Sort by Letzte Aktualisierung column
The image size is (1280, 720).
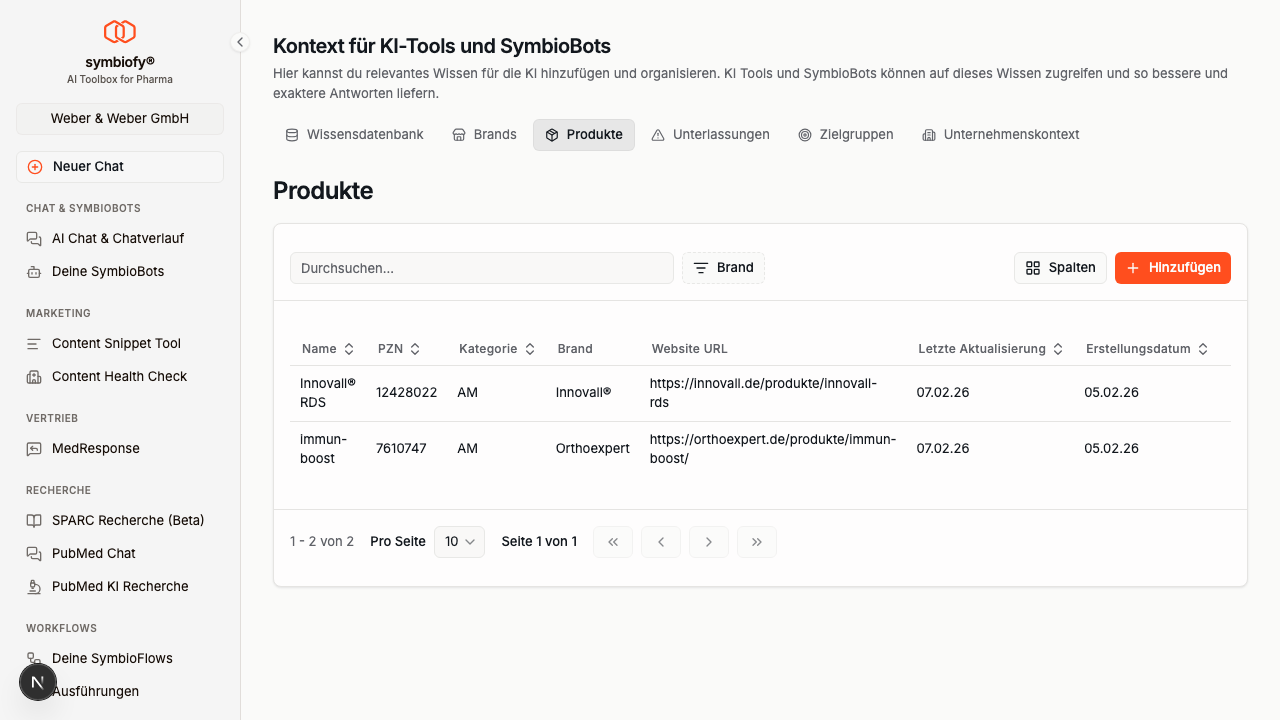coord(990,349)
